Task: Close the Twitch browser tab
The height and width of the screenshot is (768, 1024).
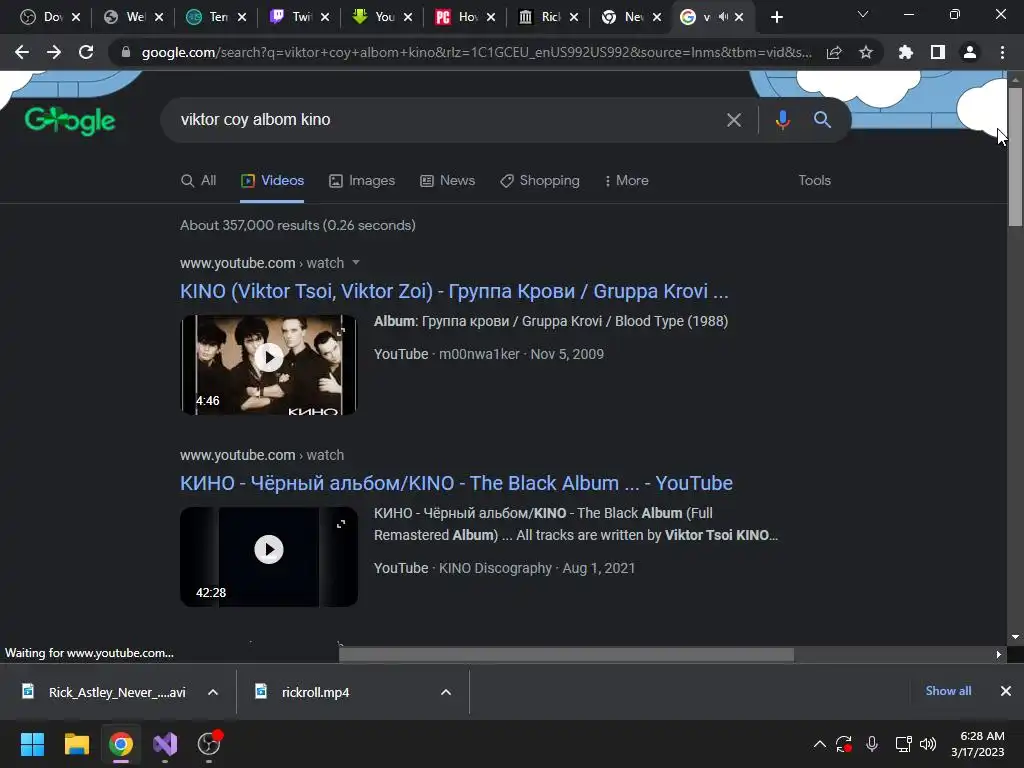Action: (325, 18)
